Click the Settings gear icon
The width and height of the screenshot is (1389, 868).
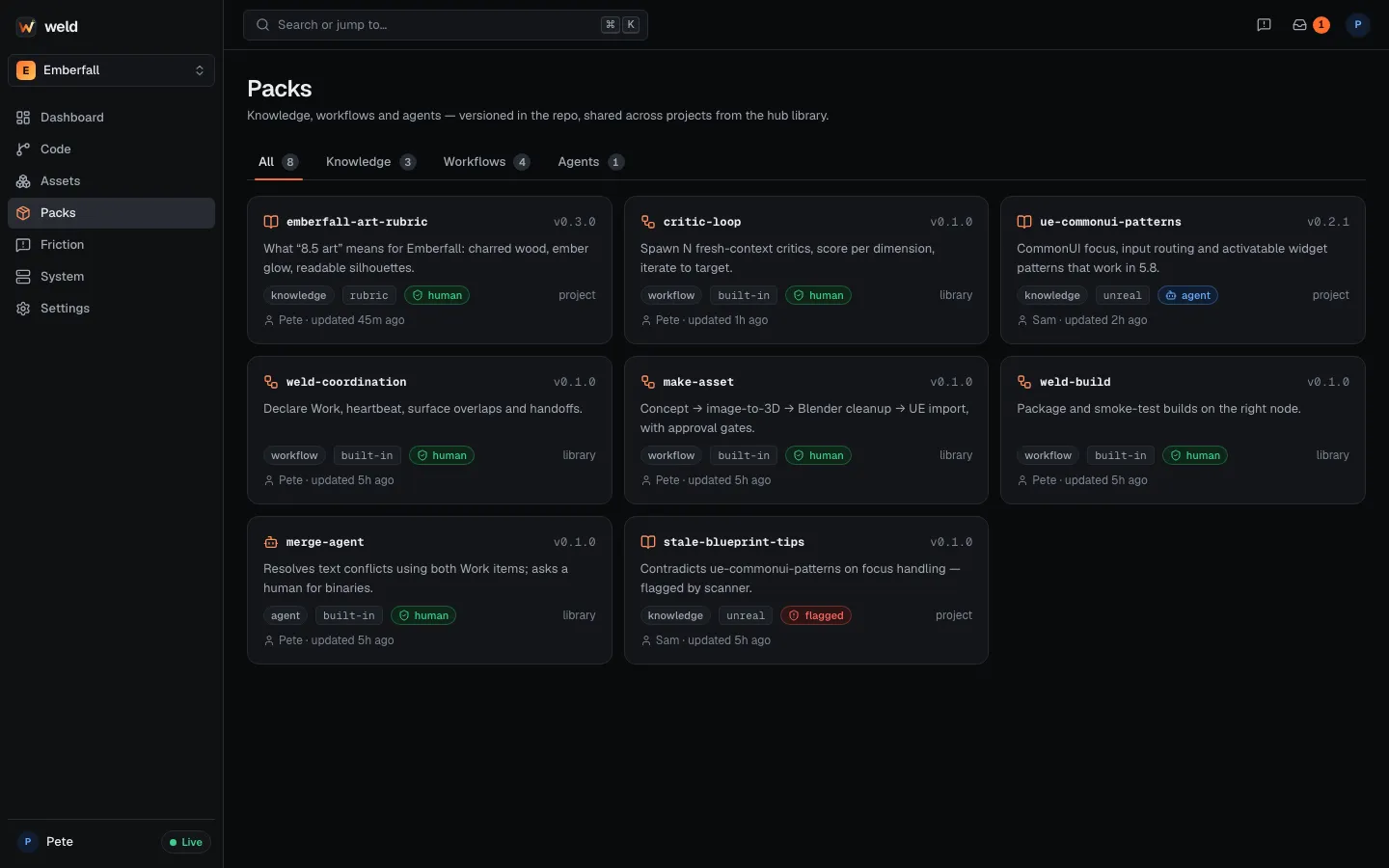coord(23,309)
